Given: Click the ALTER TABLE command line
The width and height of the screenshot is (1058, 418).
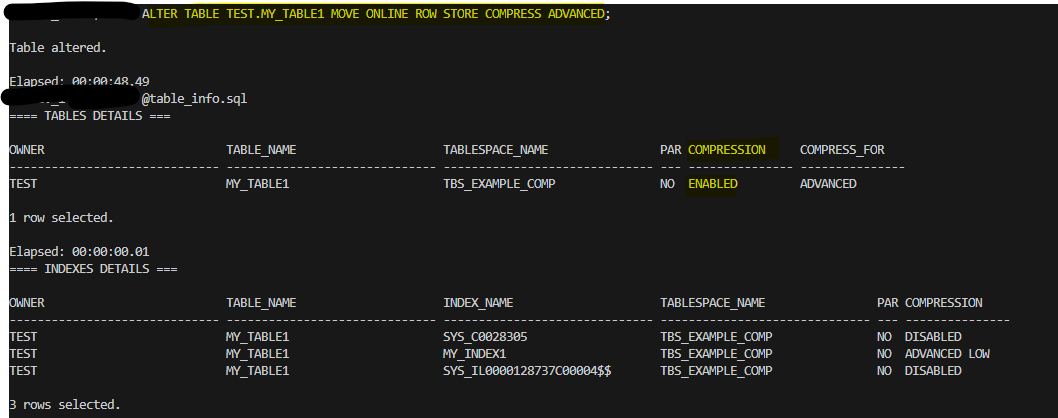Looking at the screenshot, I should [x=375, y=15].
